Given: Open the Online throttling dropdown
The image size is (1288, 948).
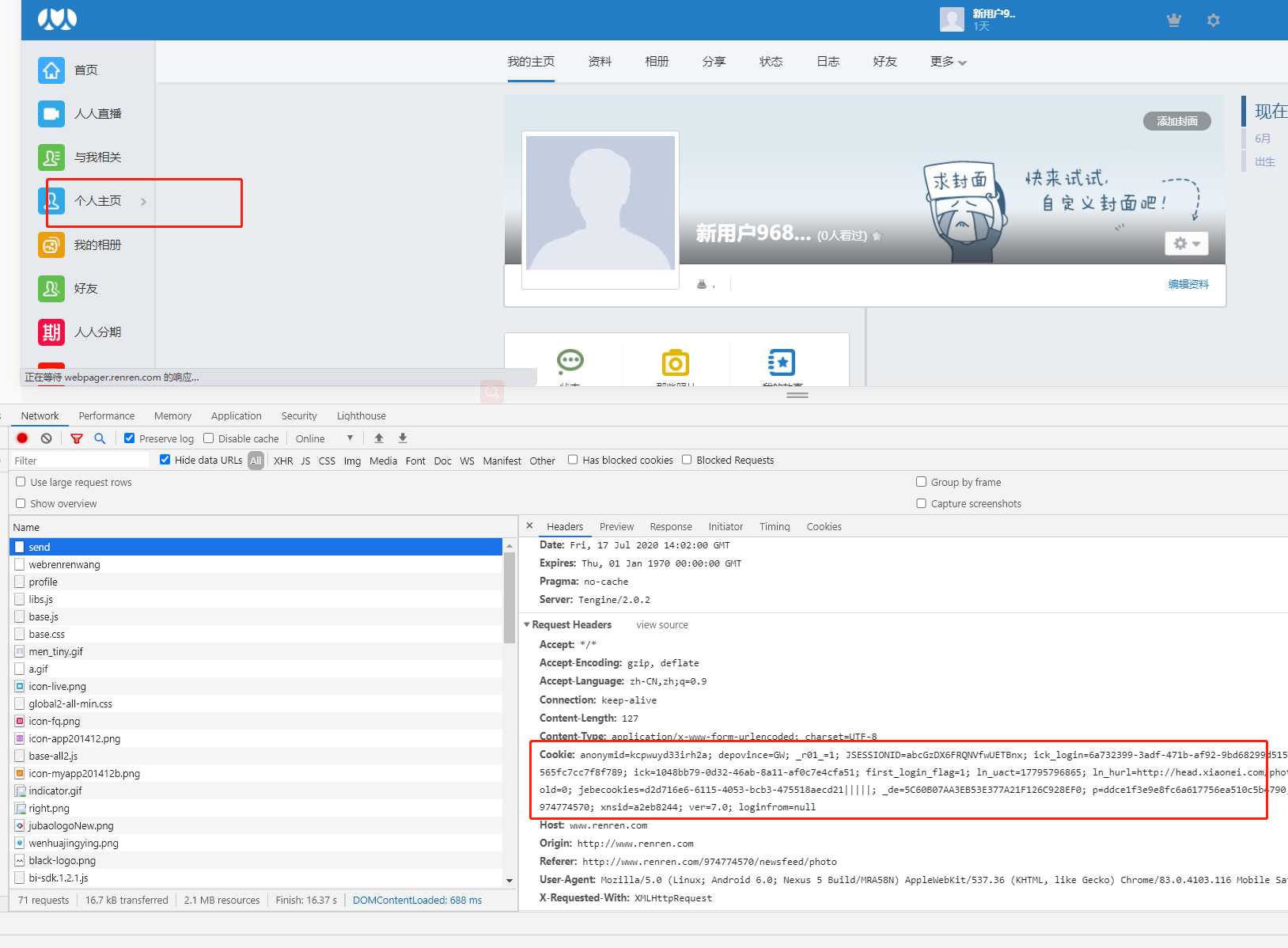Looking at the screenshot, I should (x=324, y=438).
